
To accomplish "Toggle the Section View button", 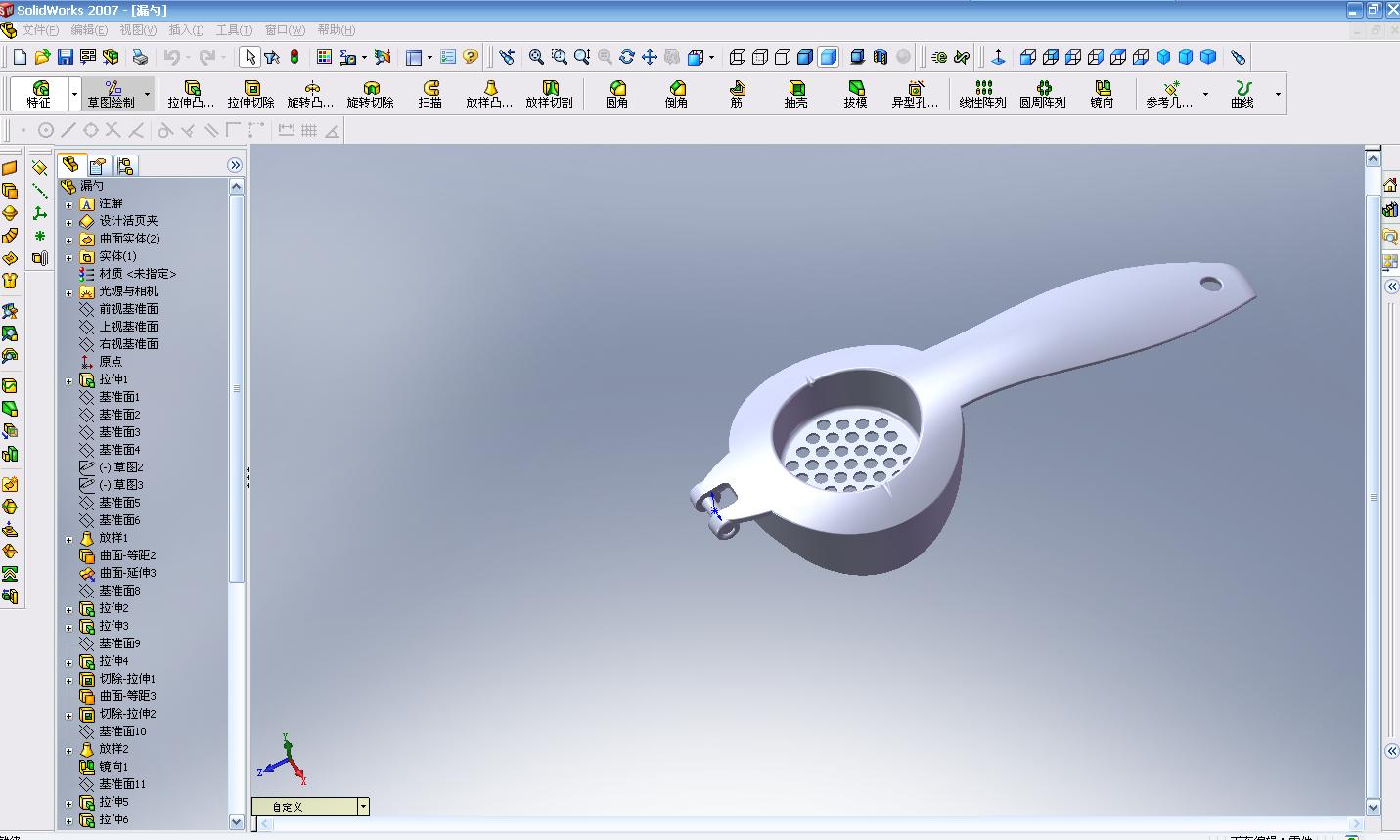I will click(x=880, y=57).
